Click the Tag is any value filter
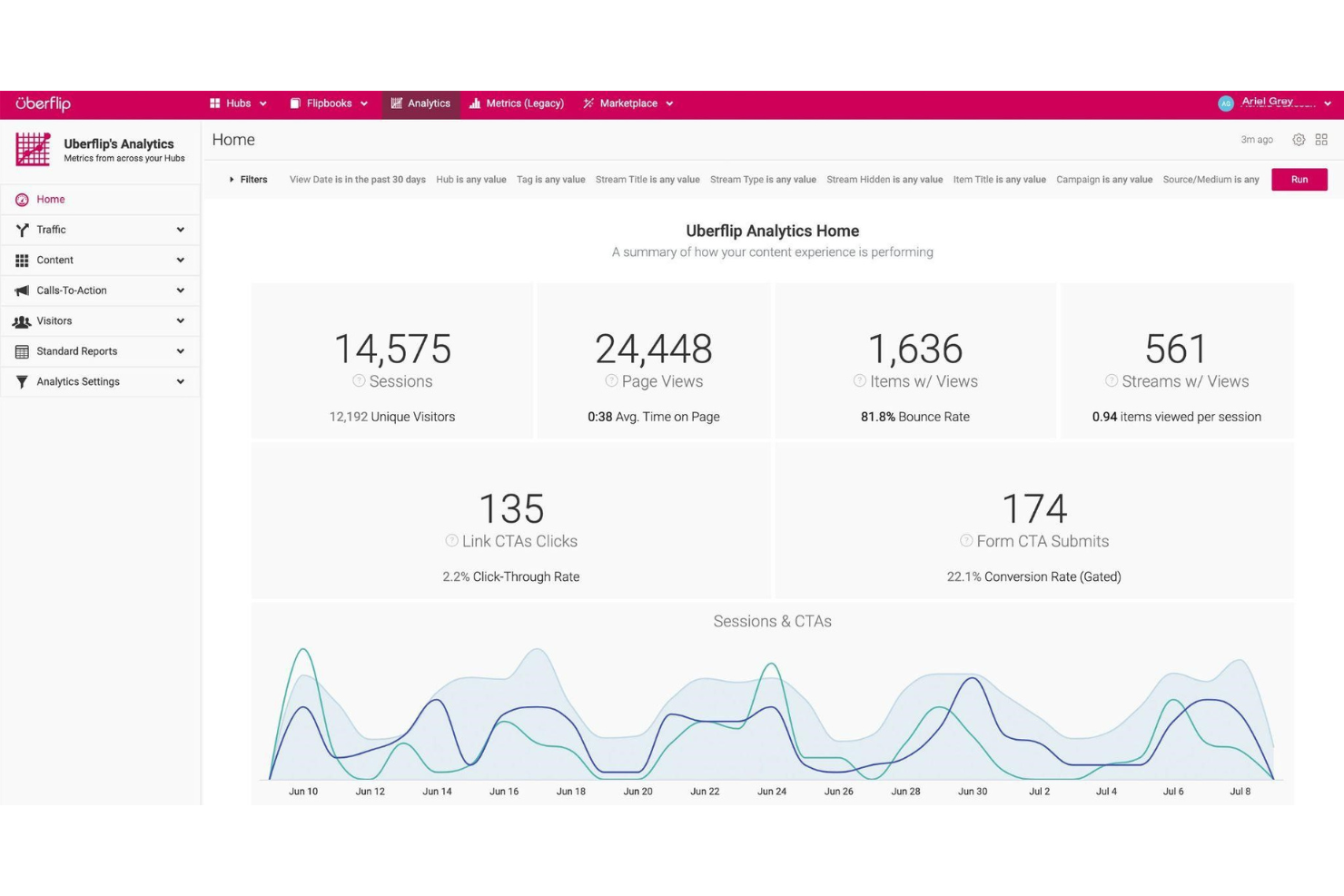 pyautogui.click(x=551, y=180)
